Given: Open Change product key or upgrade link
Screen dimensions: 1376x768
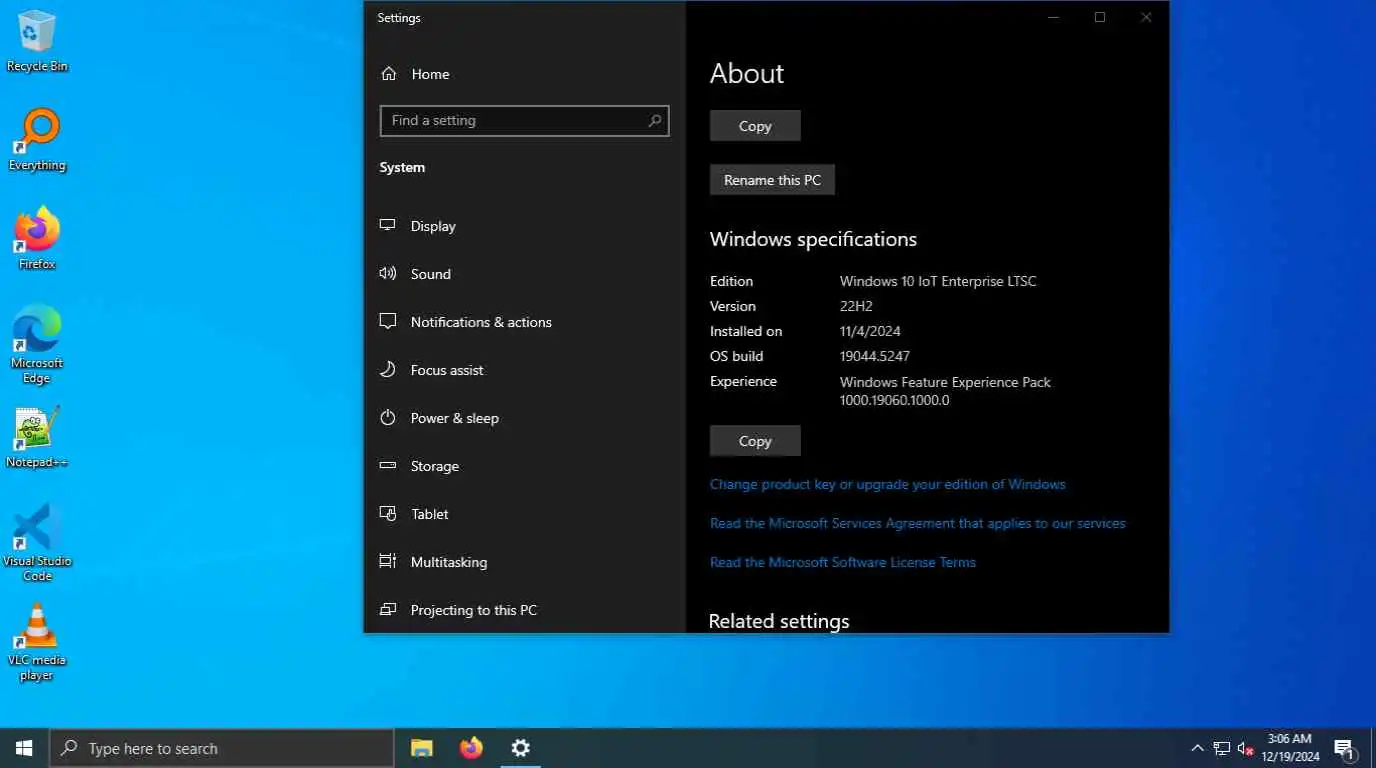Looking at the screenshot, I should pos(888,484).
